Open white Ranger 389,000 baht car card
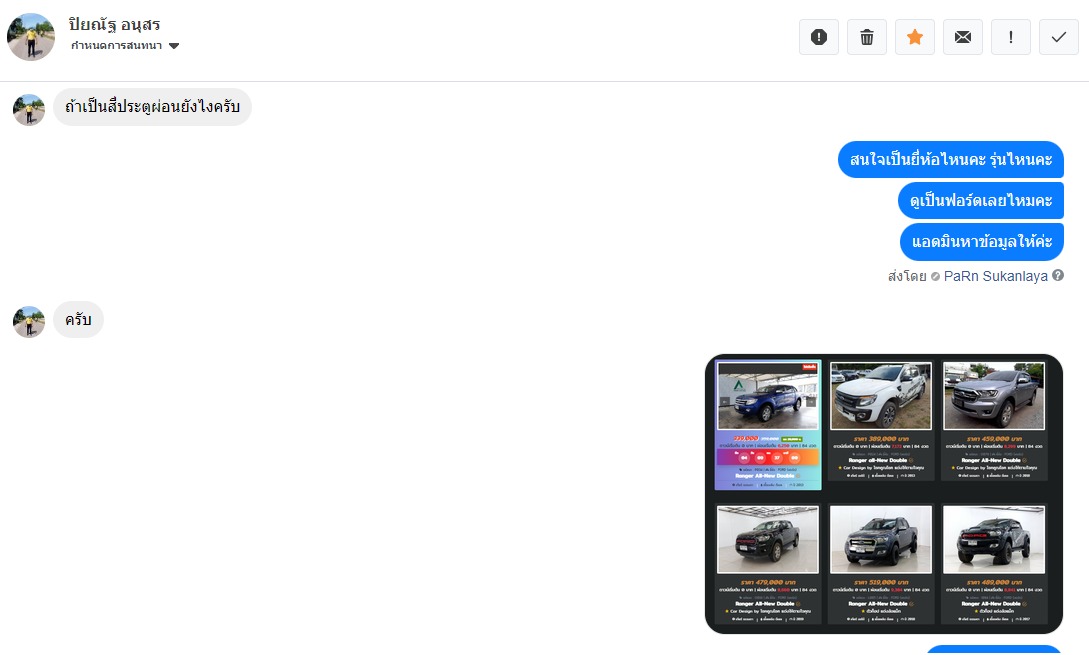Image resolution: width=1089 pixels, height=655 pixels. (881, 420)
